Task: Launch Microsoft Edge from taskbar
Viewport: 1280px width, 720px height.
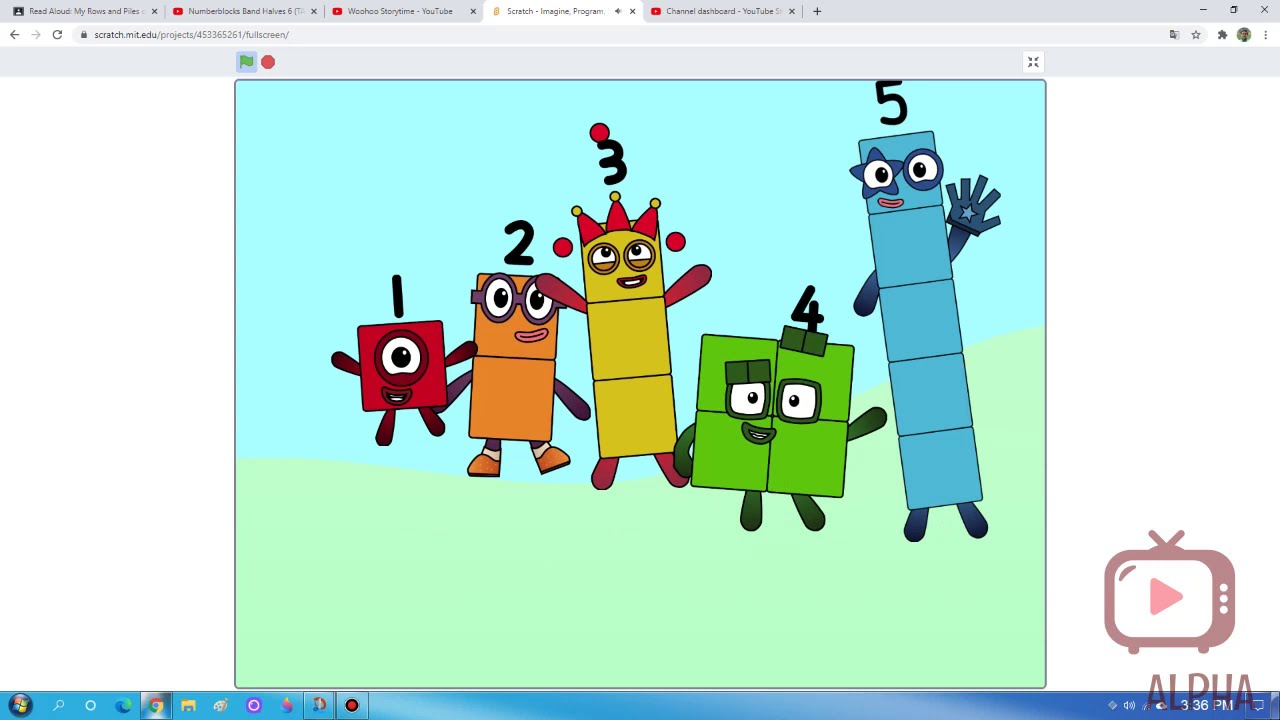Action: [x=123, y=705]
